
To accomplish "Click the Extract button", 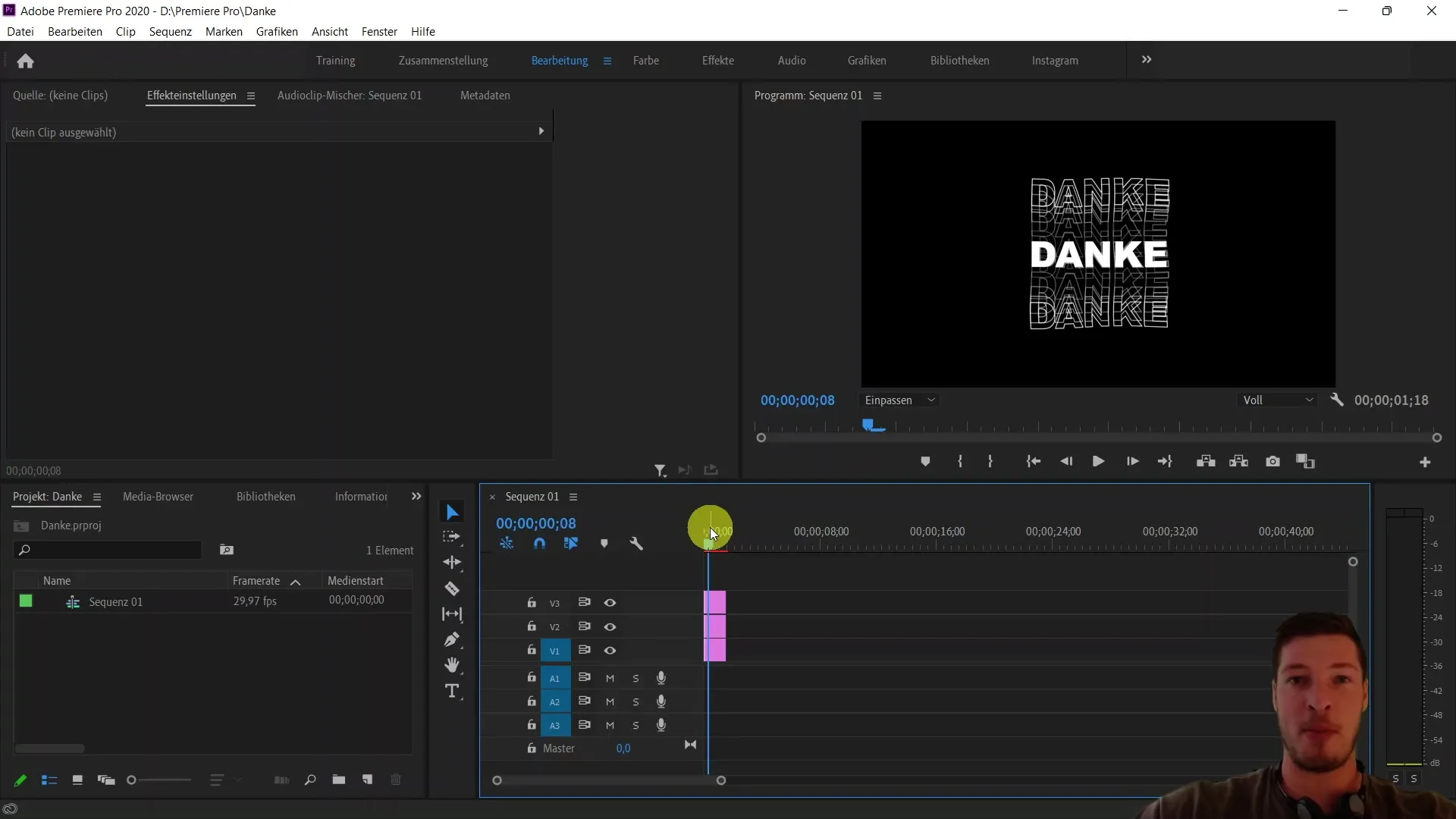I will click(1239, 461).
